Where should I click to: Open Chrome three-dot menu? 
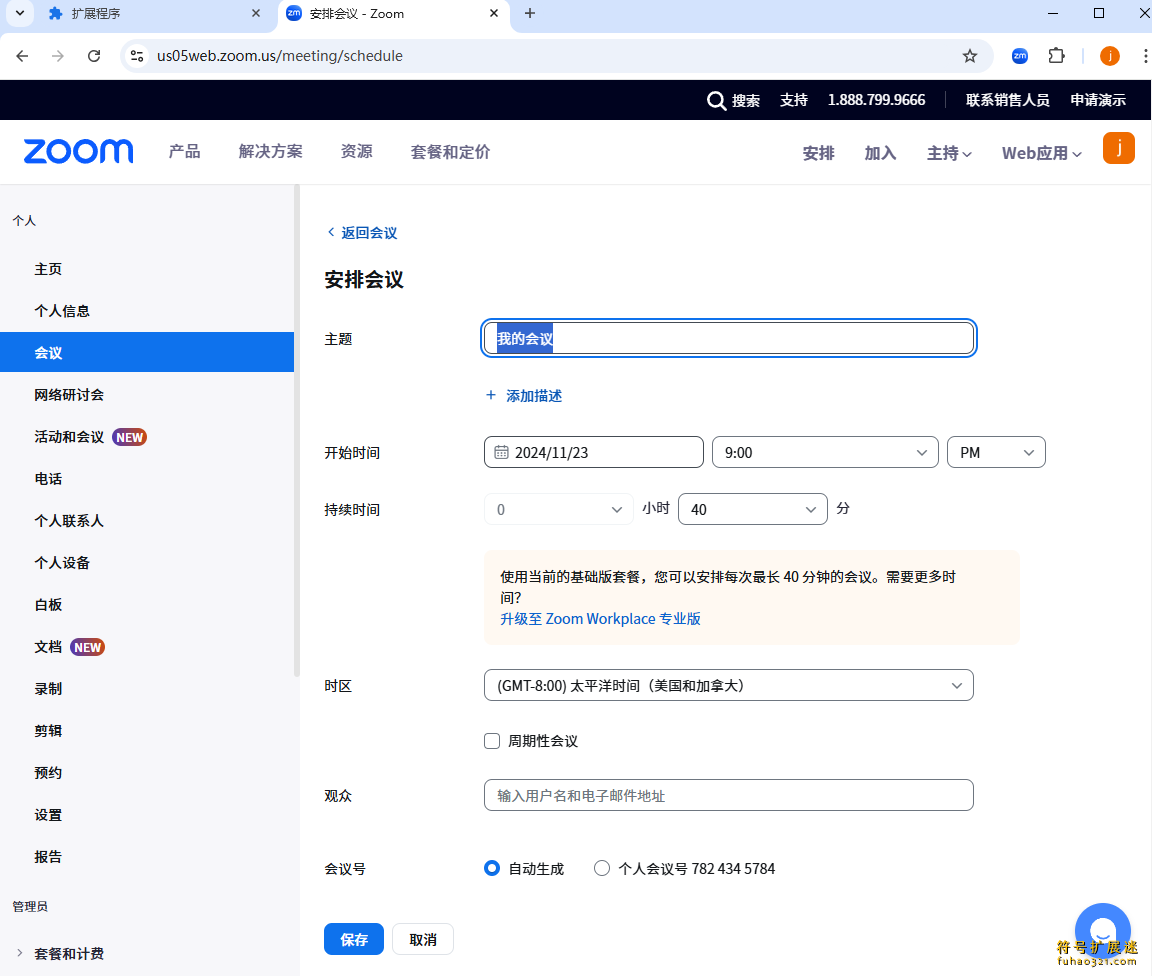pyautogui.click(x=1145, y=56)
